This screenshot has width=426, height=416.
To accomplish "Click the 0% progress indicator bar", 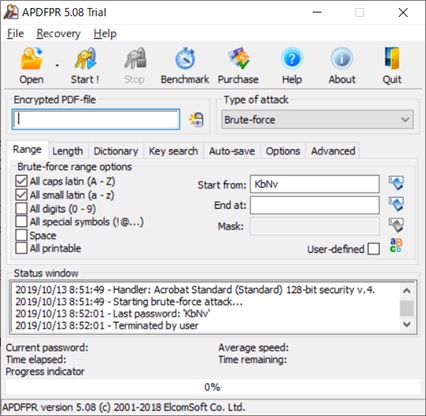I will 213,387.
